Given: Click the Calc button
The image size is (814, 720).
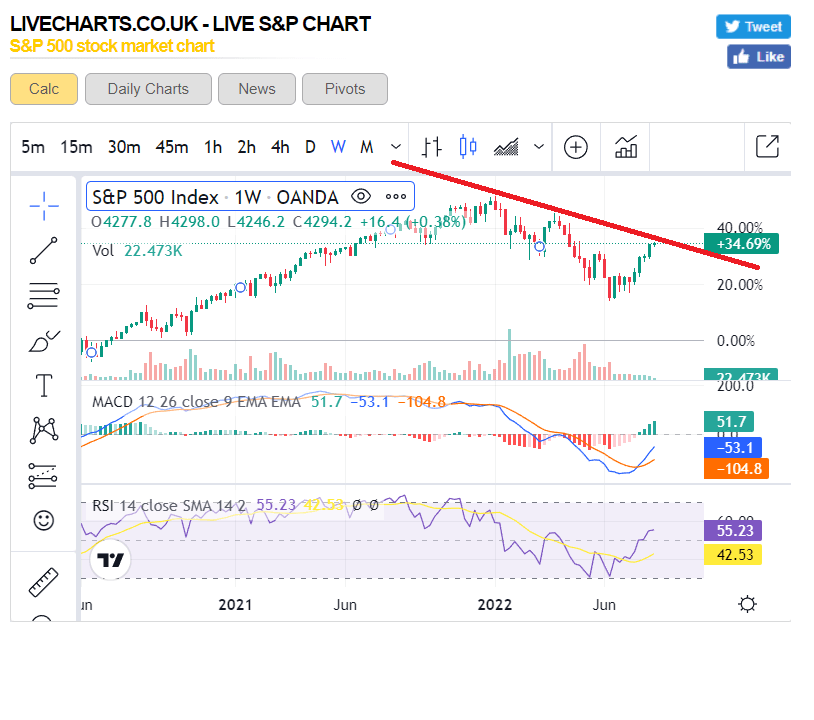Looking at the screenshot, I should click(x=43, y=89).
